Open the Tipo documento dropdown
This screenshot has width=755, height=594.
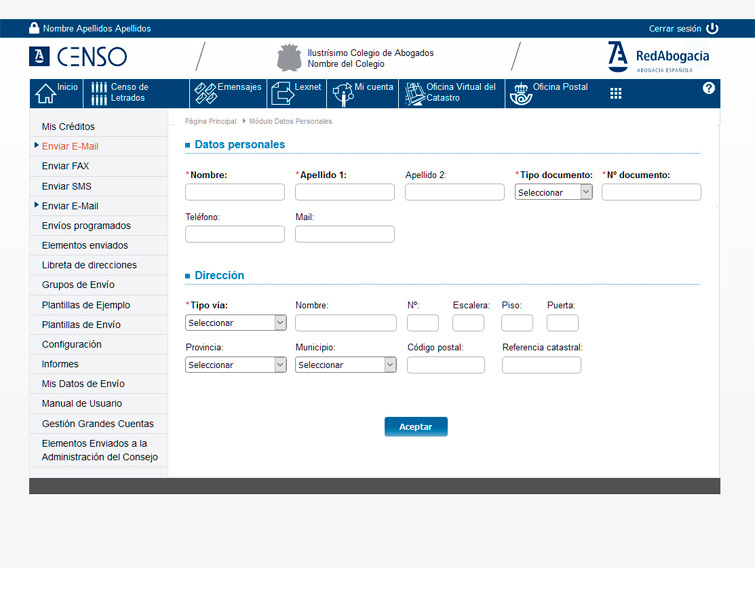point(553,192)
